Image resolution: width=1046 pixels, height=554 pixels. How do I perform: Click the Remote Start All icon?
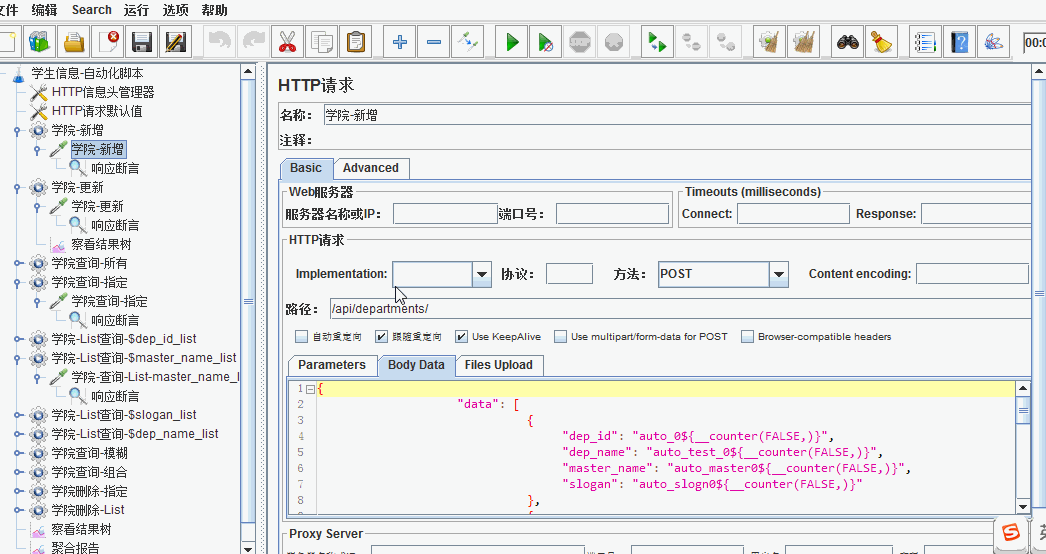pos(658,42)
